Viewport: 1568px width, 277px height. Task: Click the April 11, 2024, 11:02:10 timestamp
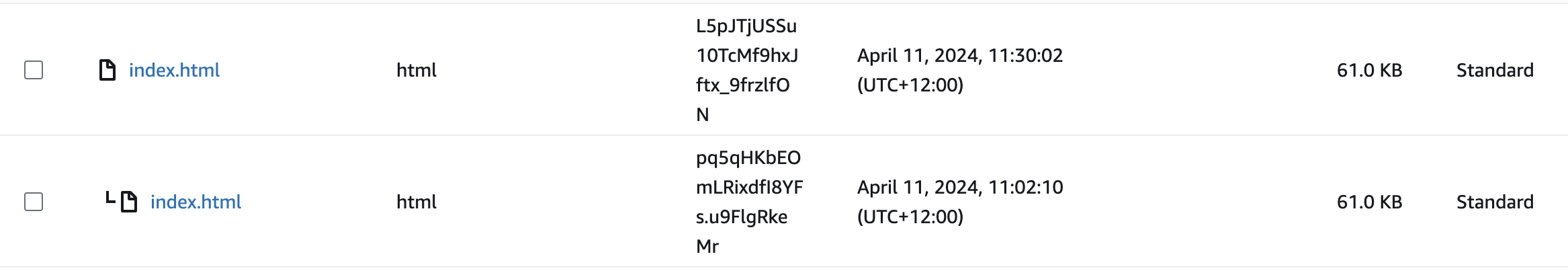[959, 187]
